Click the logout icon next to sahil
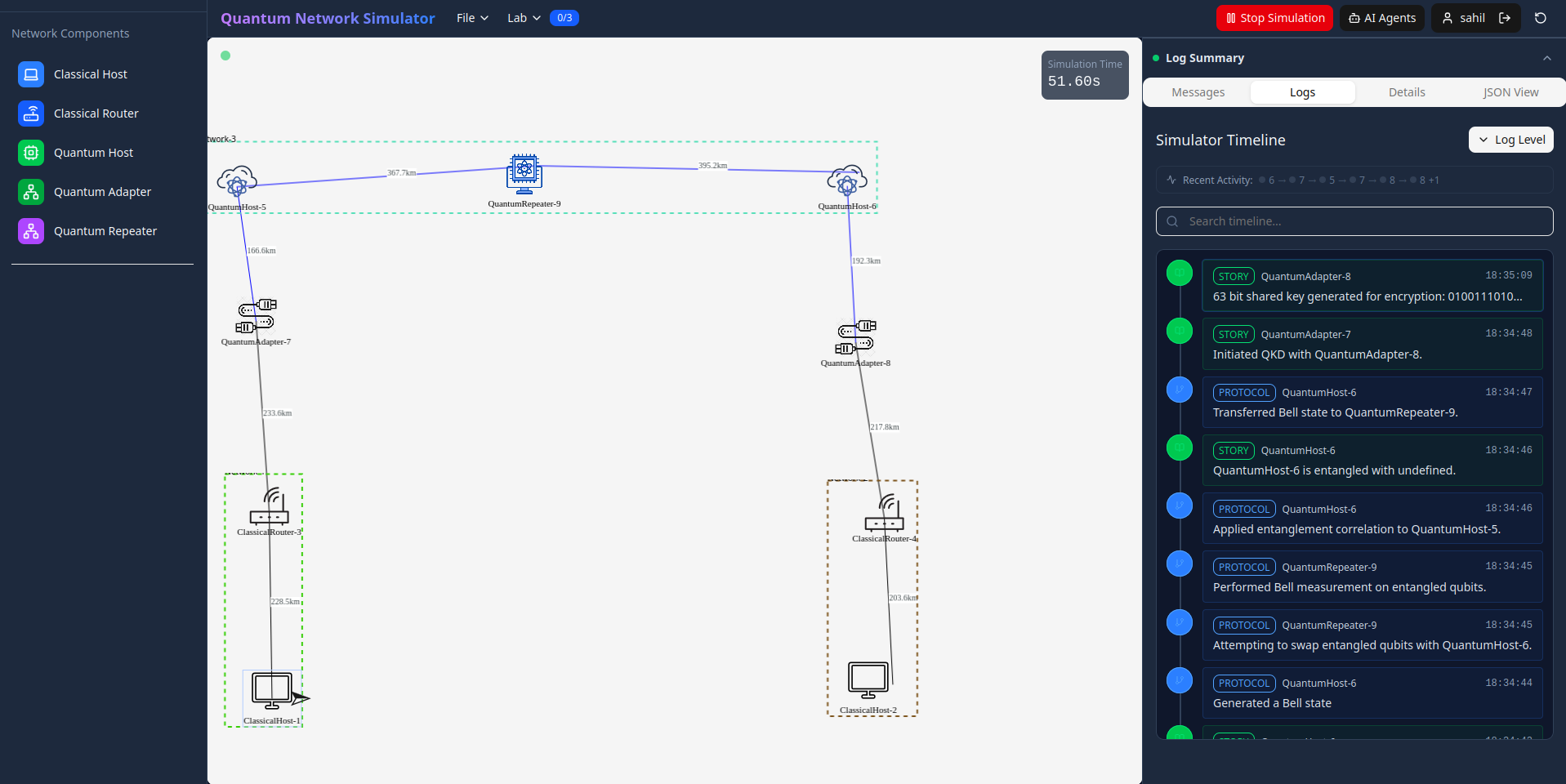This screenshot has width=1566, height=784. click(x=1505, y=18)
